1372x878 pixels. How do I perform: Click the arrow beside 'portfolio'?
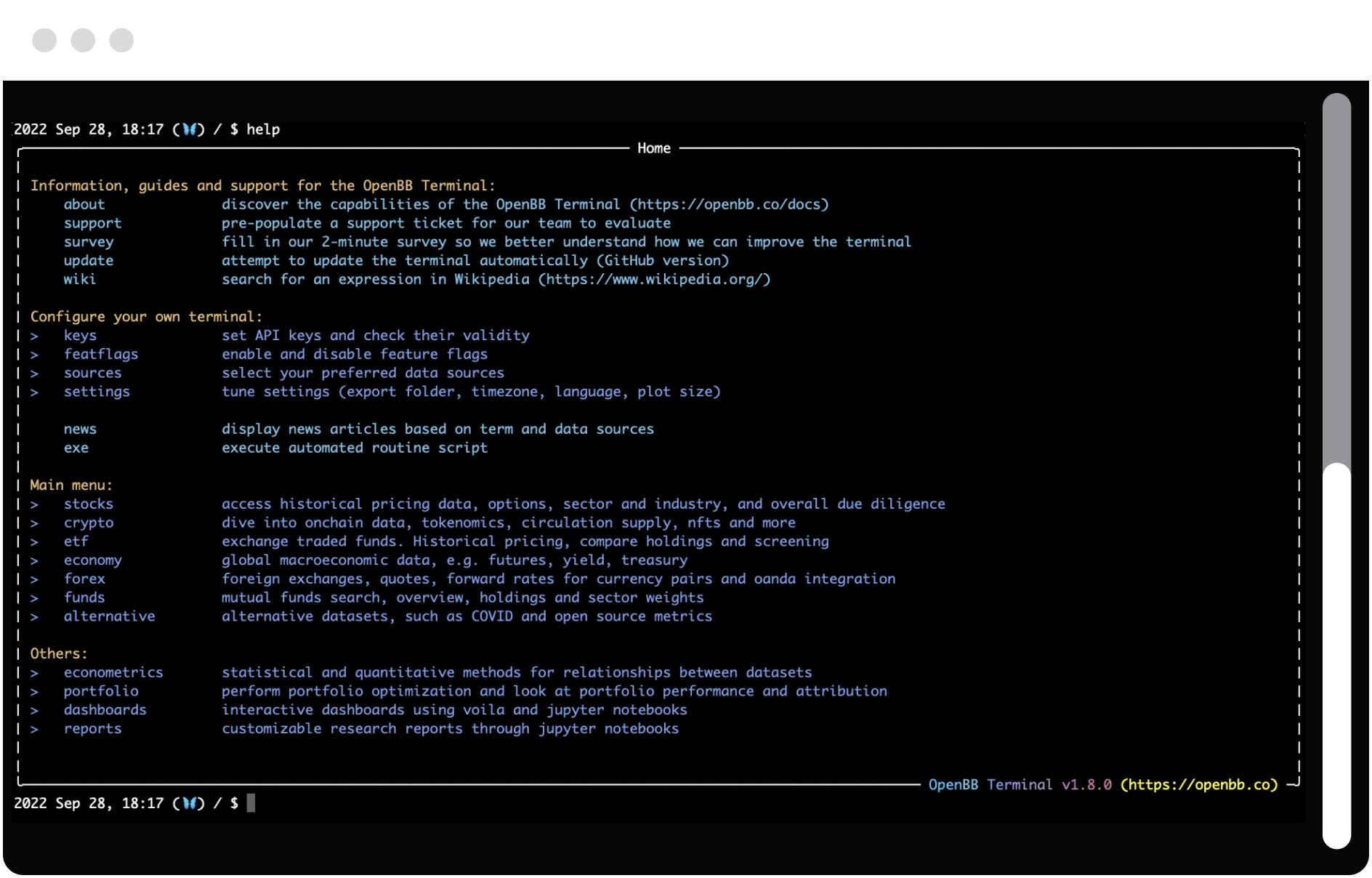click(x=34, y=692)
